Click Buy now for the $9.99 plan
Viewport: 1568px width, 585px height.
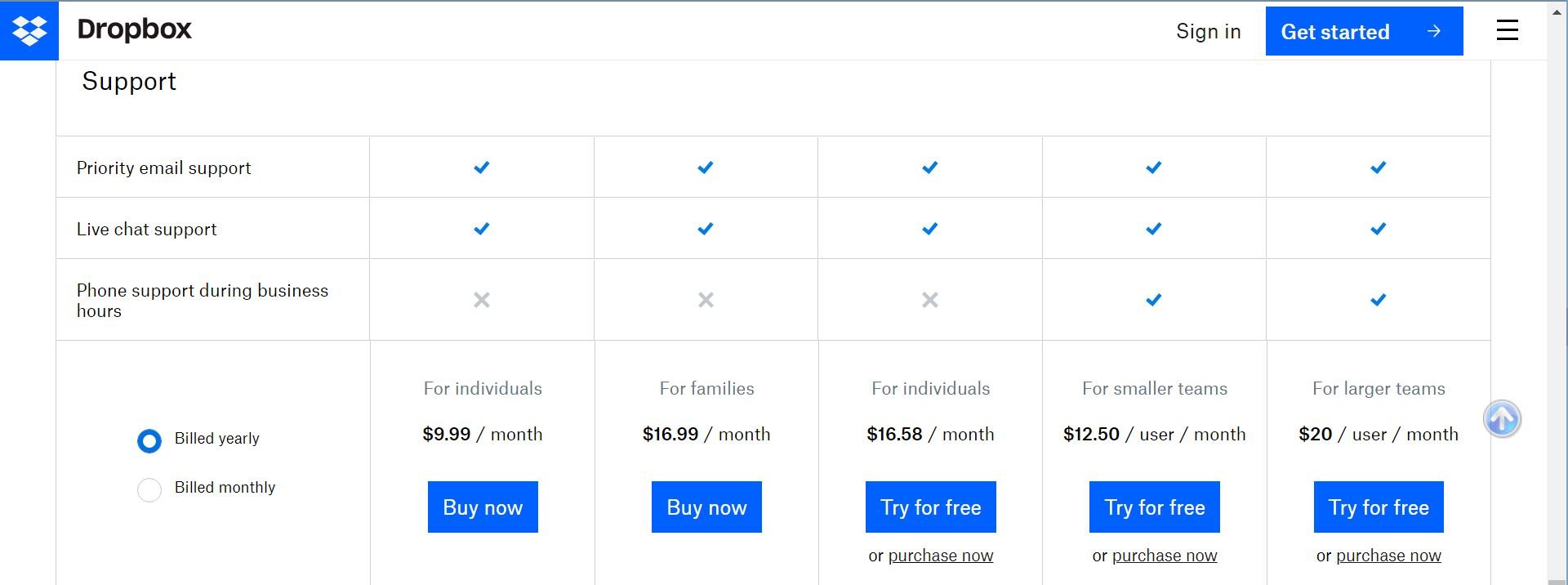pyautogui.click(x=482, y=507)
